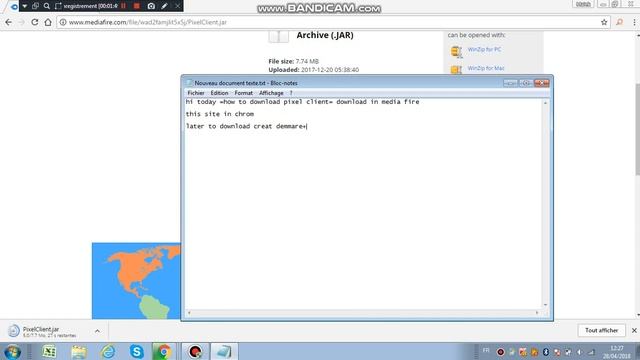The width and height of the screenshot is (640, 360).
Task: Take a screenshot with Bandicam's camera icon
Action: coord(151,6)
